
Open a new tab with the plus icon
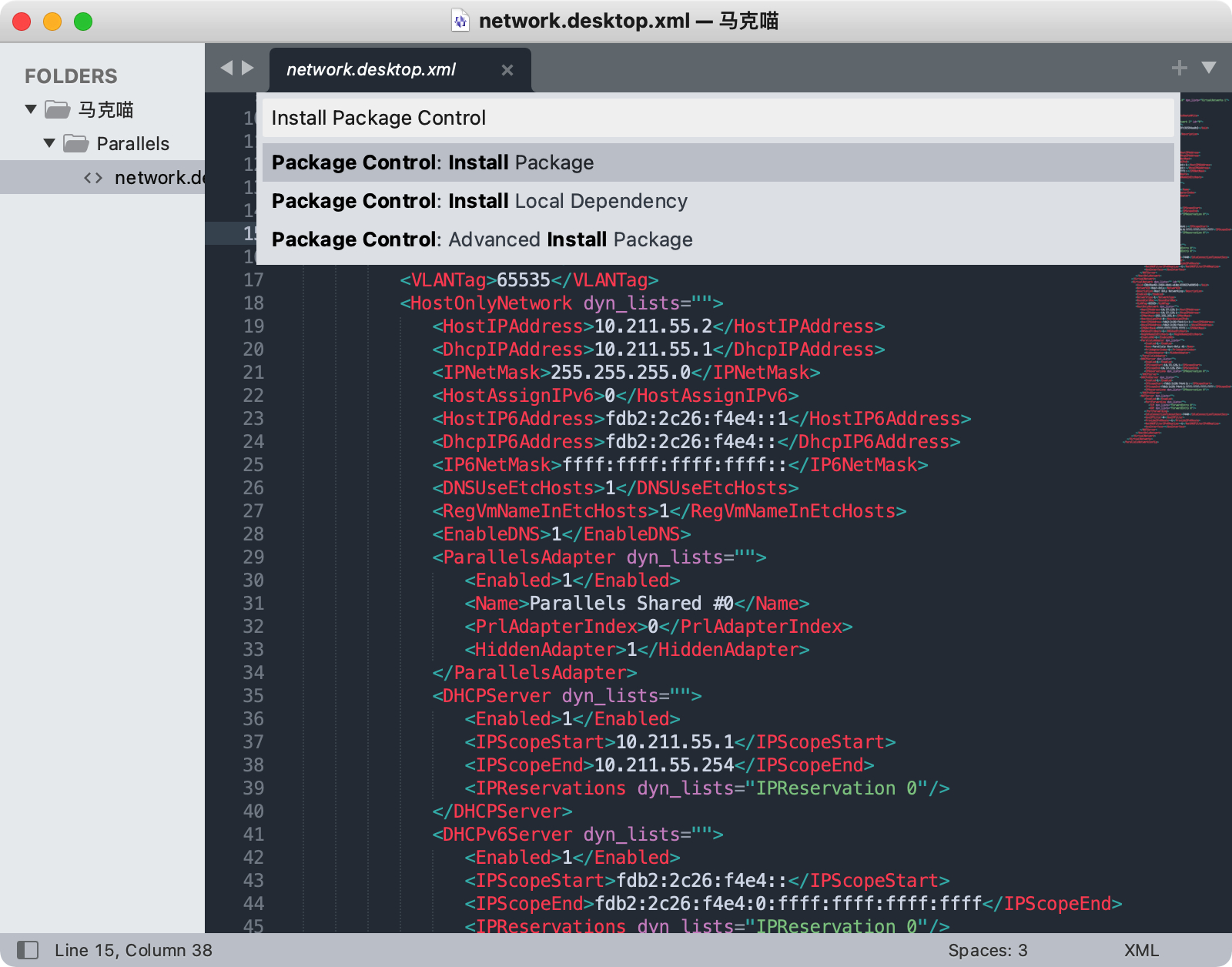[1179, 68]
